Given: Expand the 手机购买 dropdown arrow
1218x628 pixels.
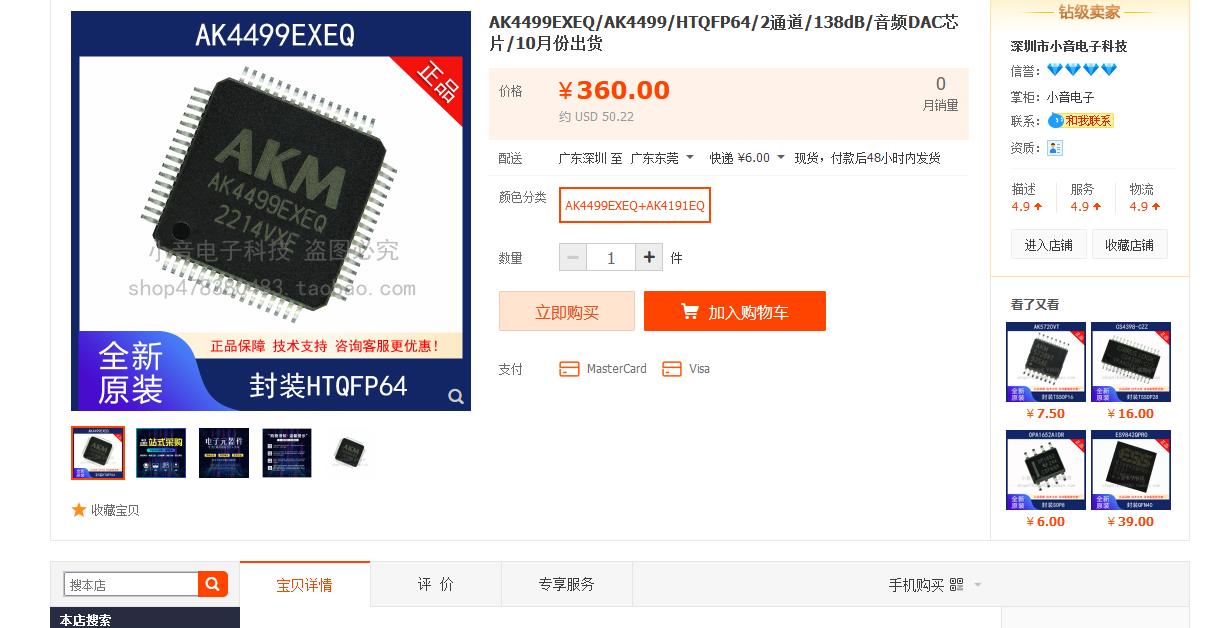Looking at the screenshot, I should click(x=978, y=585).
